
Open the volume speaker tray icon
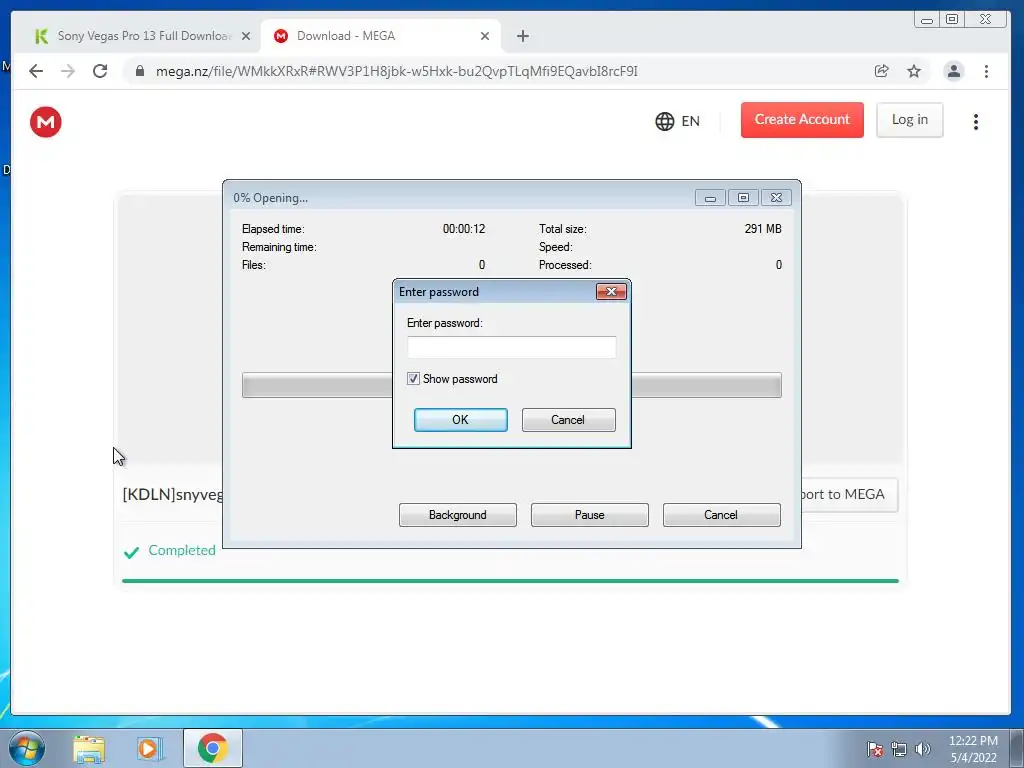pyautogui.click(x=922, y=750)
